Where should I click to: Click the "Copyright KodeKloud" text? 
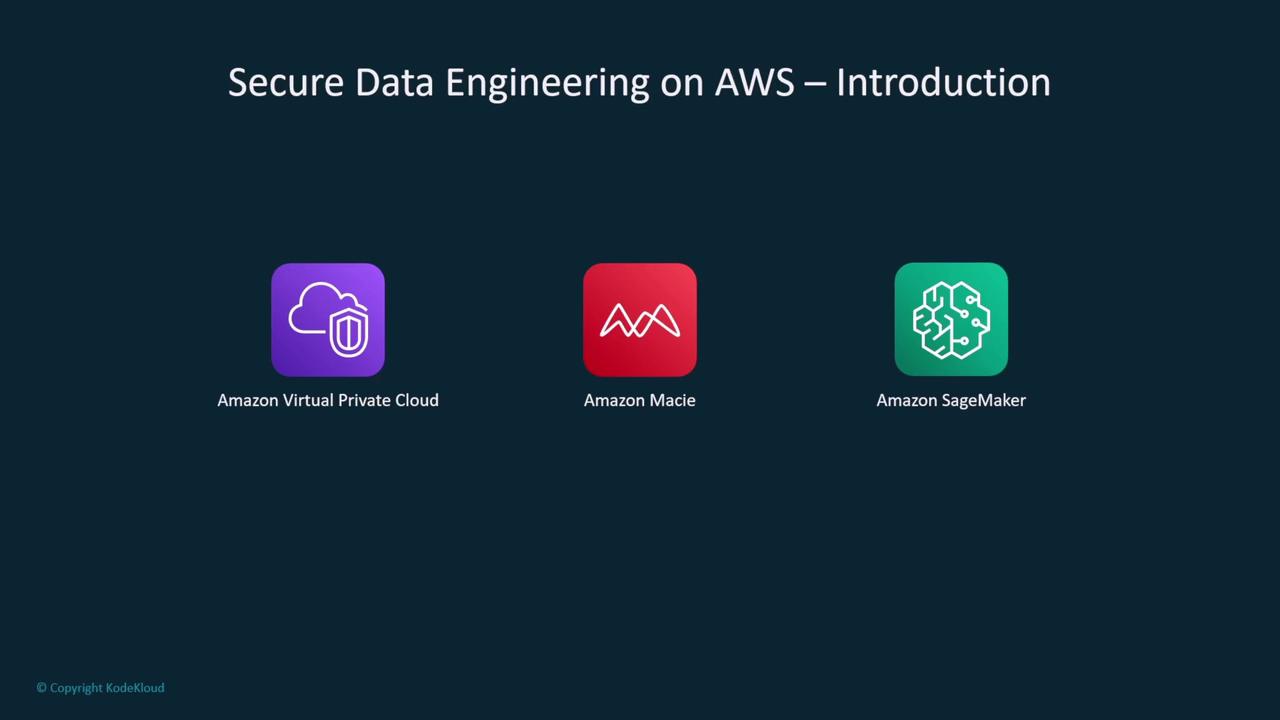click(x=107, y=688)
